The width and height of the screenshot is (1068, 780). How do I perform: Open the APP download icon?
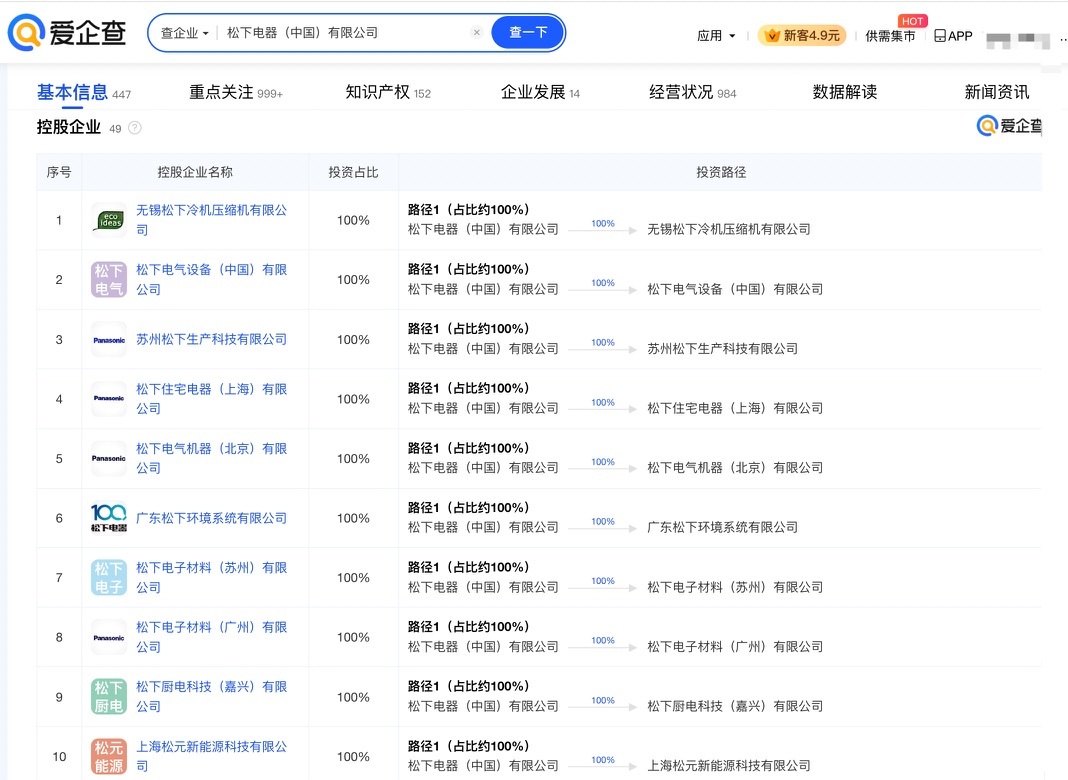(x=940, y=35)
